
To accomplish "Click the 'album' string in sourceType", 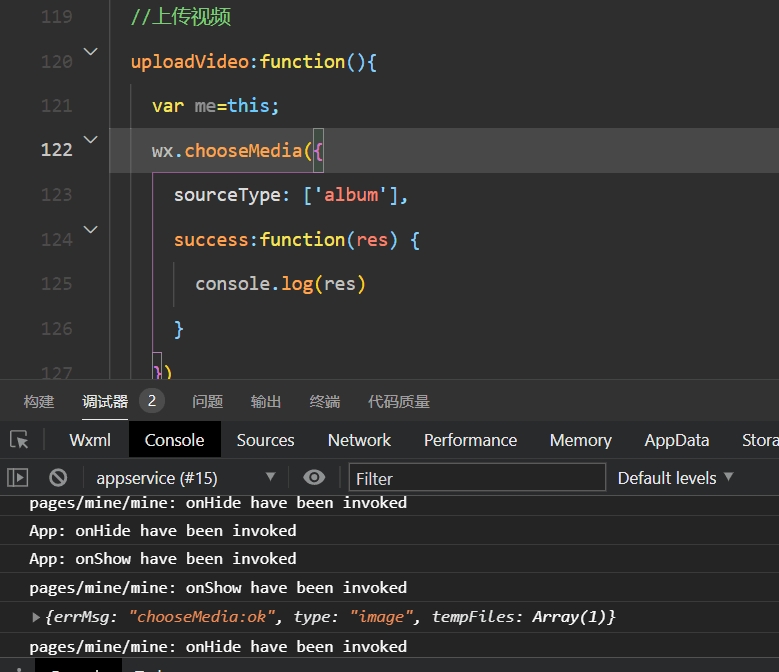I will (x=351, y=195).
